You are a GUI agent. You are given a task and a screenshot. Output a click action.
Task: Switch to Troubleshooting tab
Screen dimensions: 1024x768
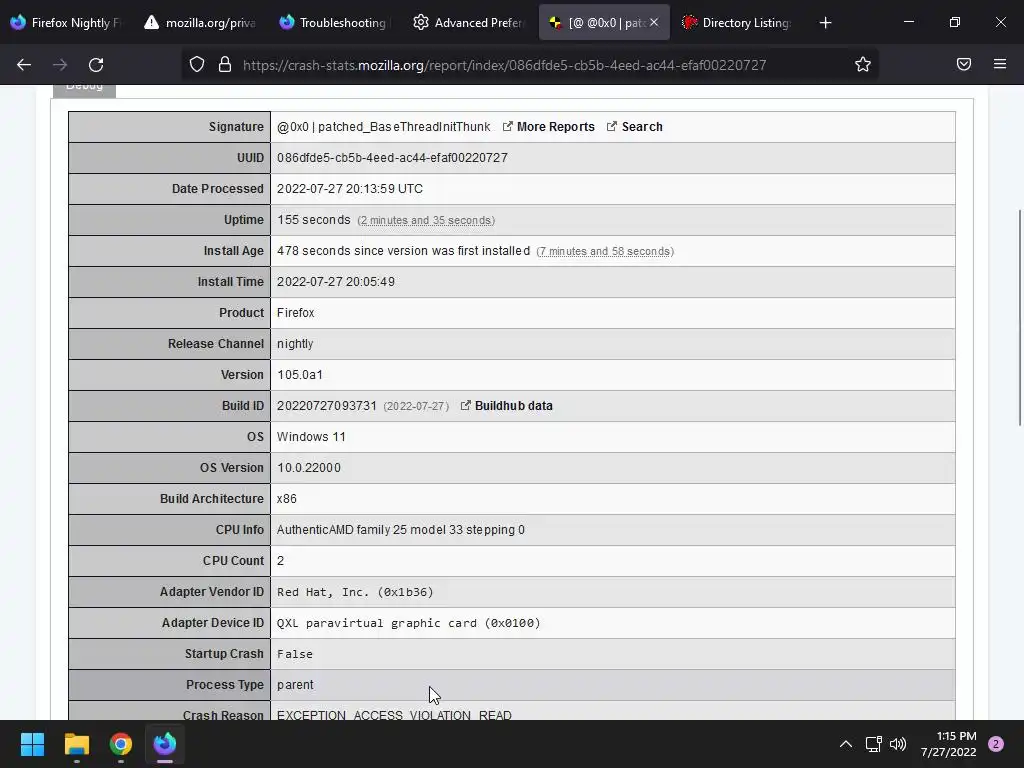click(x=335, y=23)
